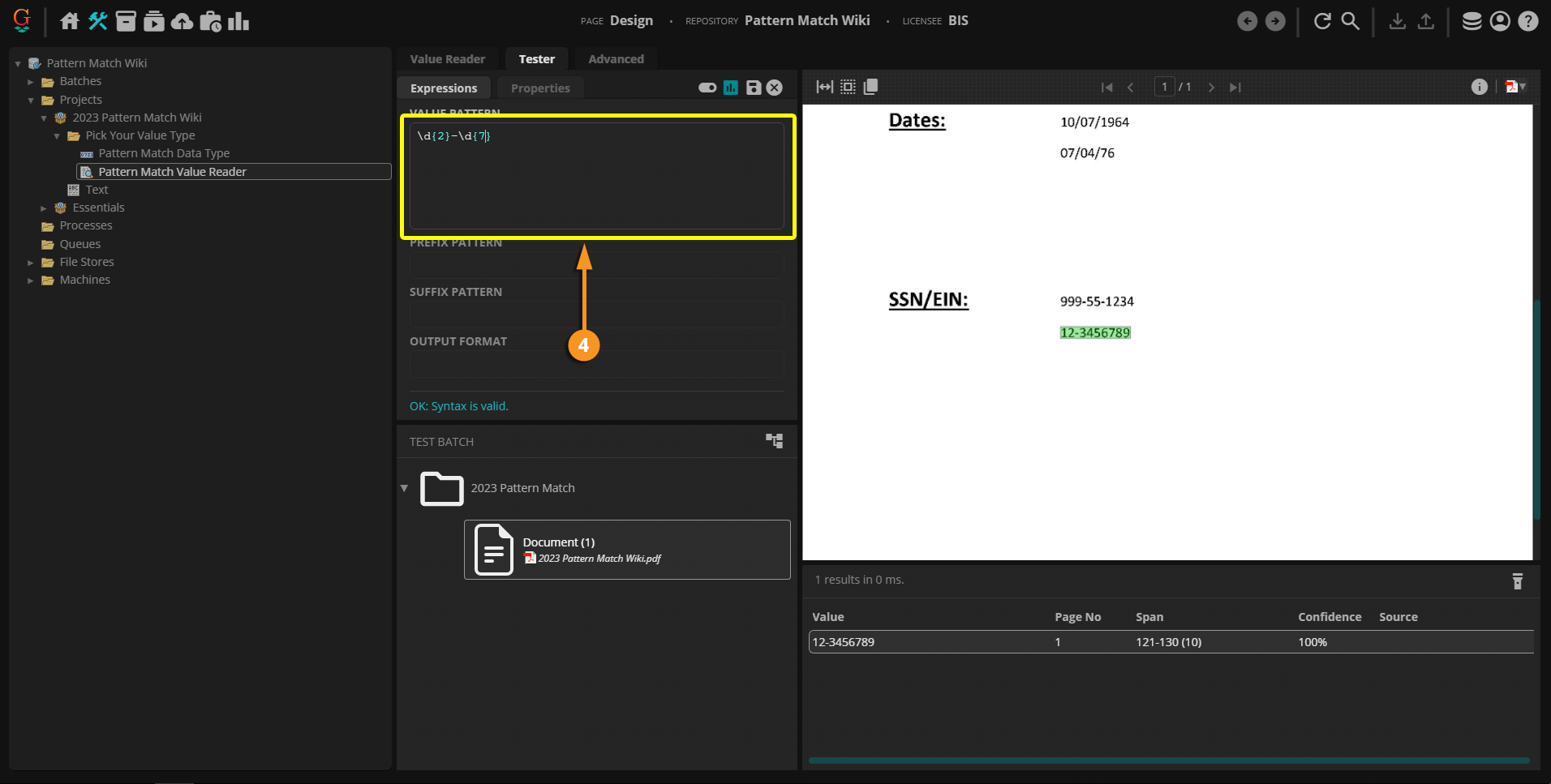The width and height of the screenshot is (1551, 784).
Task: Open the test batch tree selector icon
Action: coord(775,440)
